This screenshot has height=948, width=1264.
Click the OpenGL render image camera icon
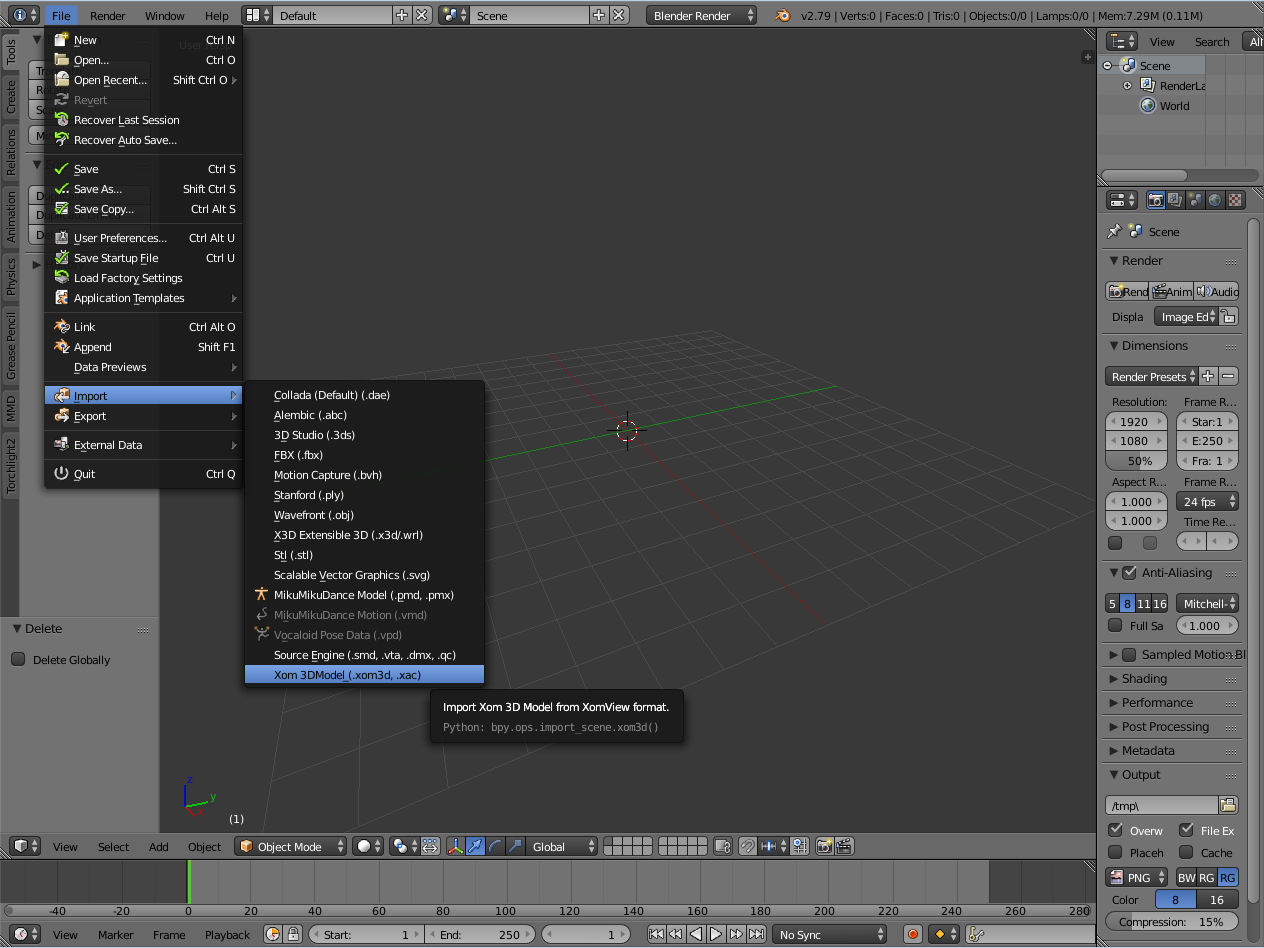pos(824,846)
